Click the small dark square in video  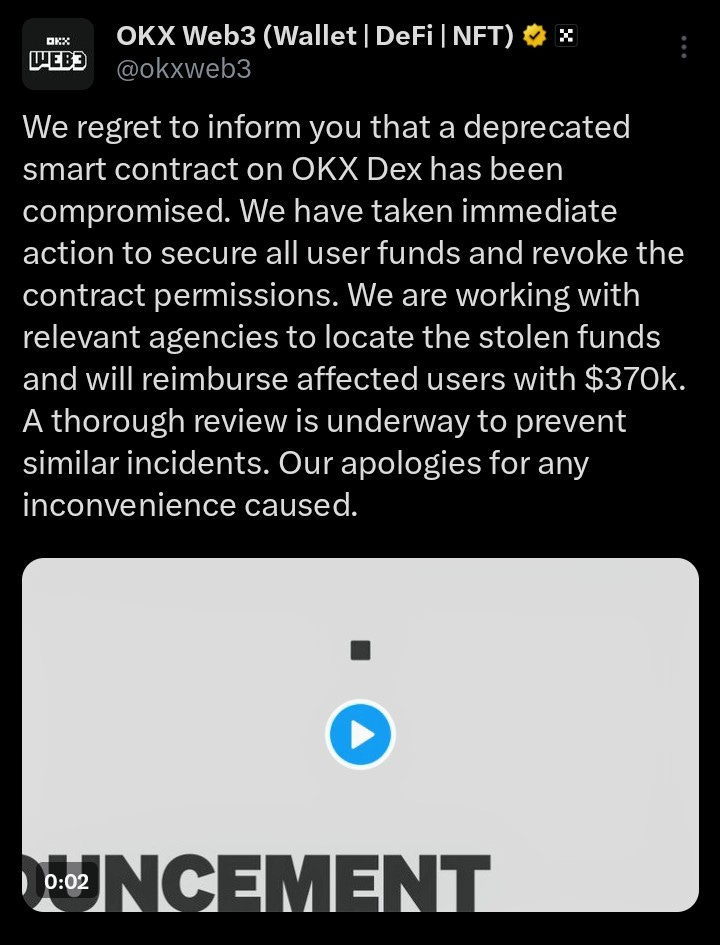[x=360, y=650]
